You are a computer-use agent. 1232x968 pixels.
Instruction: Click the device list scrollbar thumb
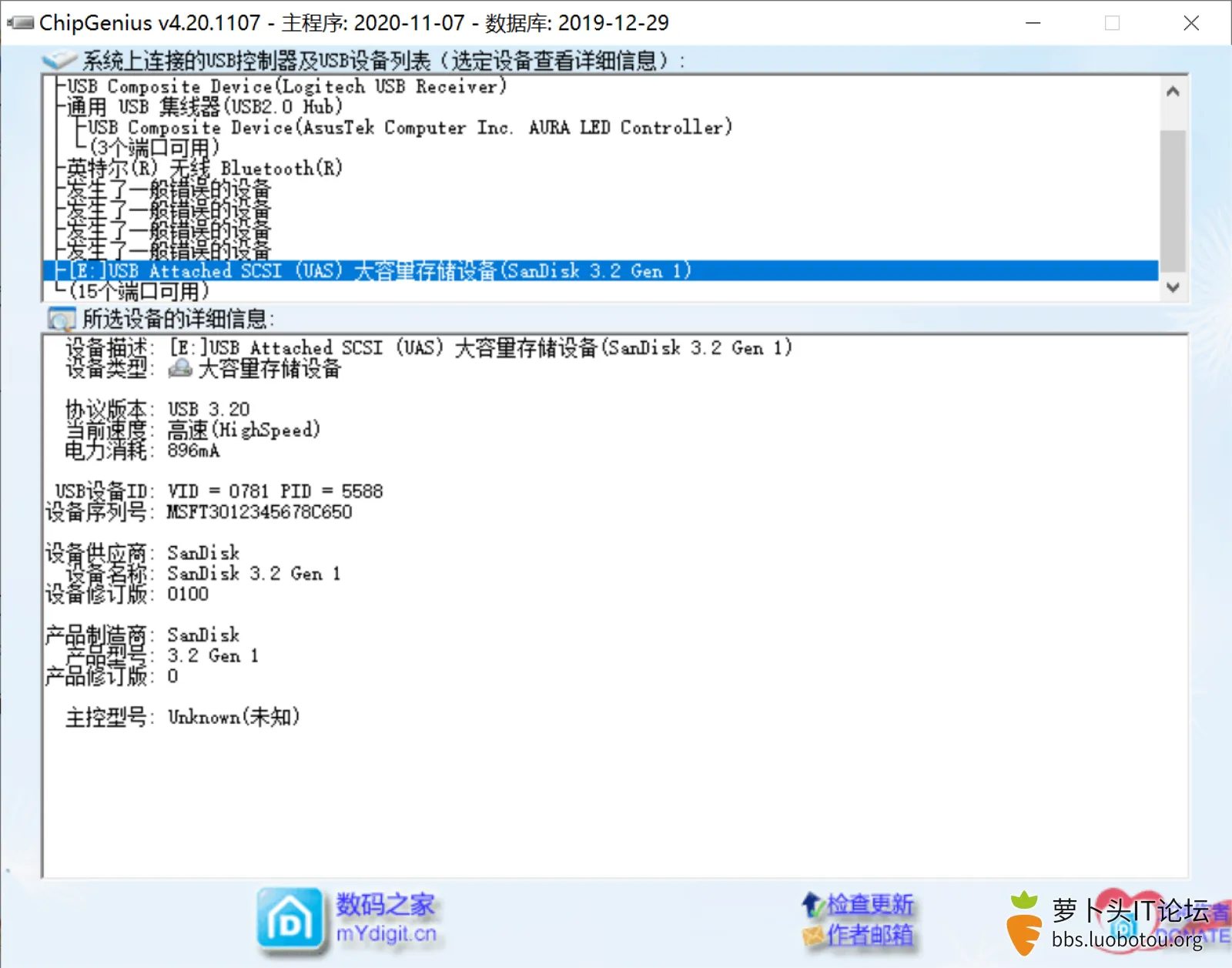[1173, 201]
